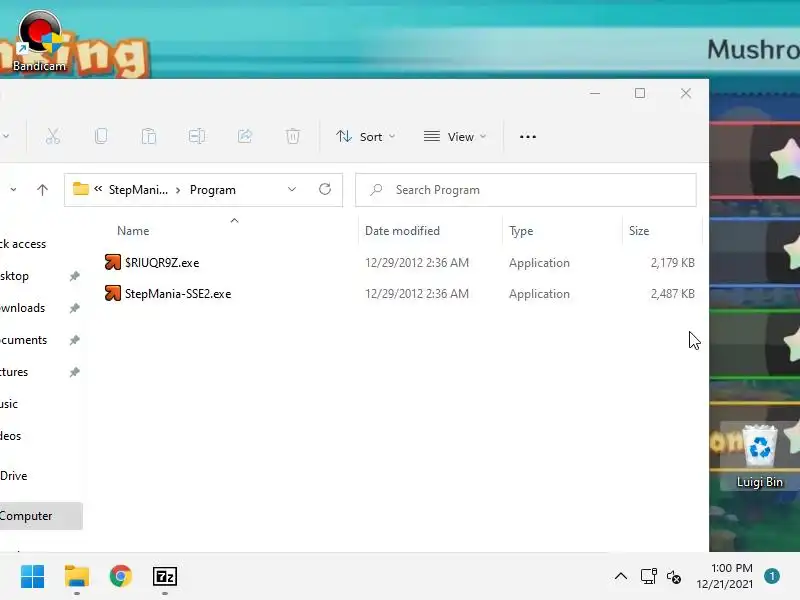Open the Luigi Bin recycle bin
This screenshot has width=800, height=600.
760,456
